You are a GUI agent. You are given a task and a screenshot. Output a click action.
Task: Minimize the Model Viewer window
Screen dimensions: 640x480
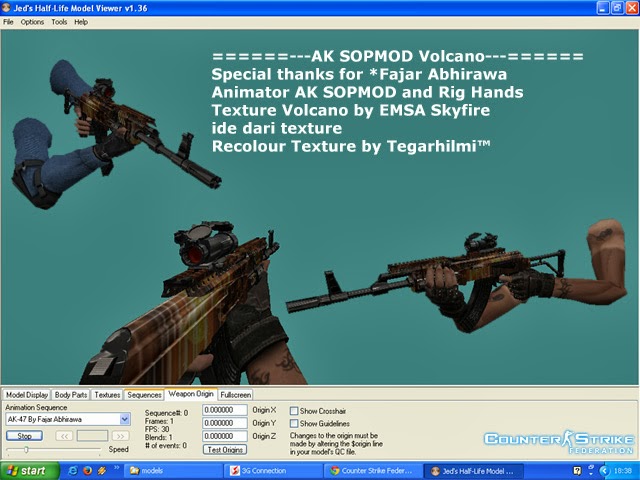[x=603, y=8]
